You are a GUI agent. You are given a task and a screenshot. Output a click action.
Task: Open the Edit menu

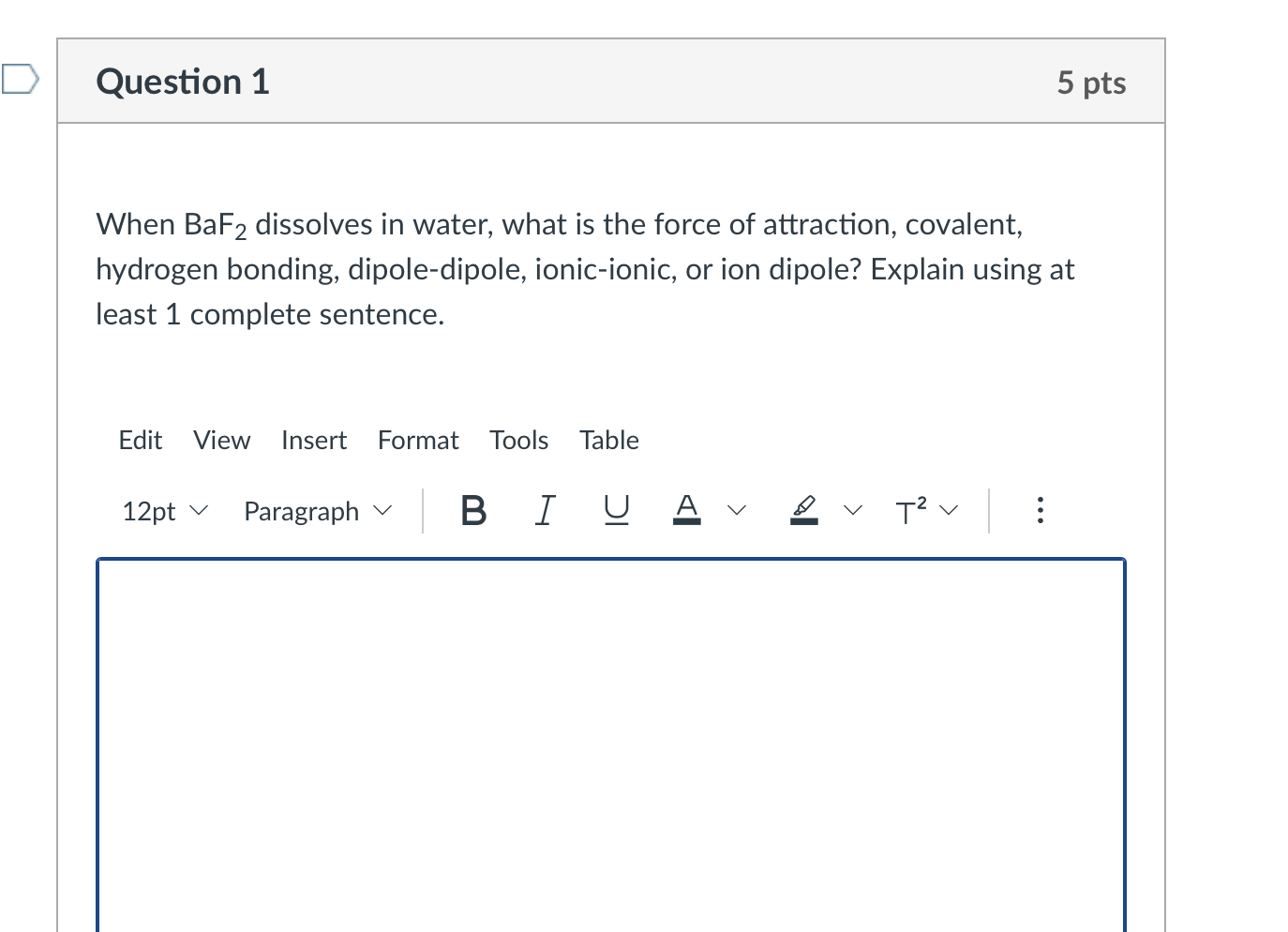pos(140,440)
